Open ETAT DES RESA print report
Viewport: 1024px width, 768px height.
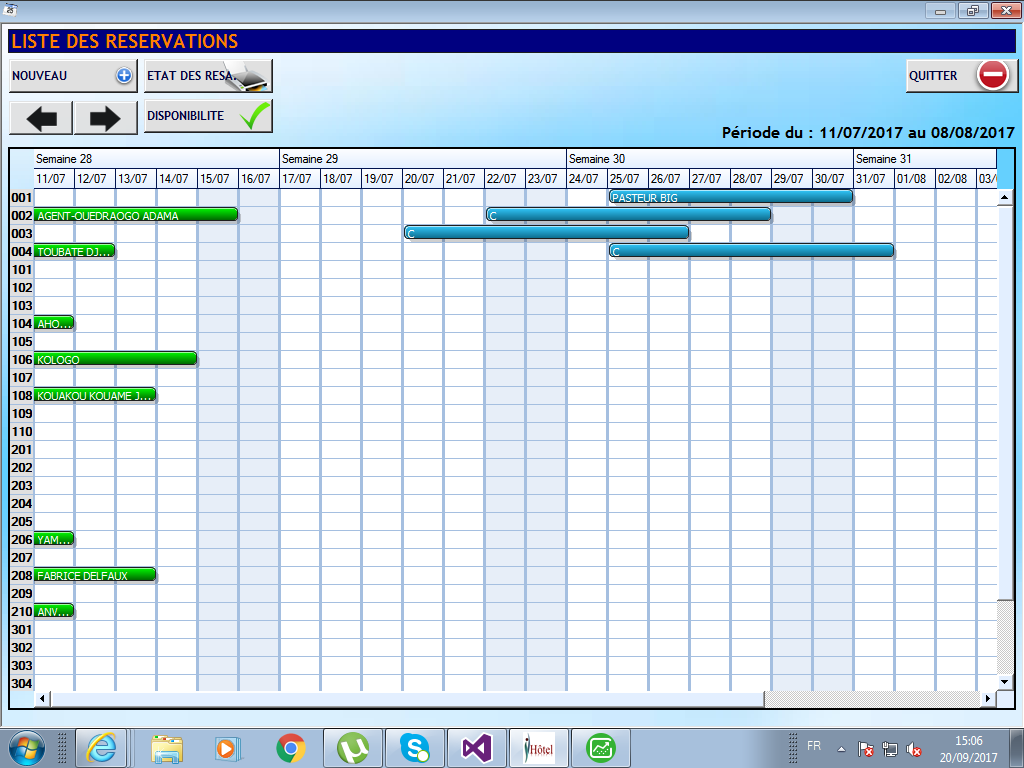(x=208, y=76)
